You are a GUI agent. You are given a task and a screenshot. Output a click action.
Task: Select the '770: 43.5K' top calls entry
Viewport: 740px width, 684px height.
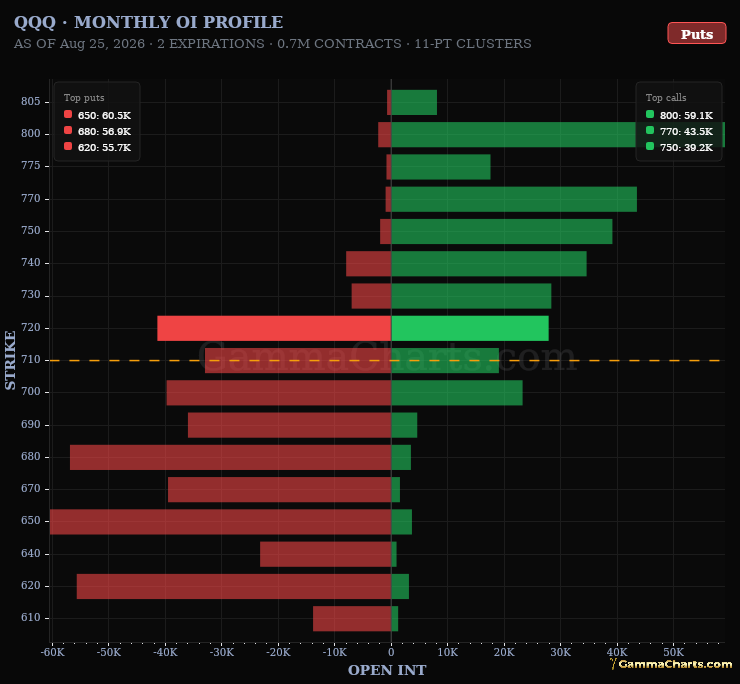click(x=680, y=131)
